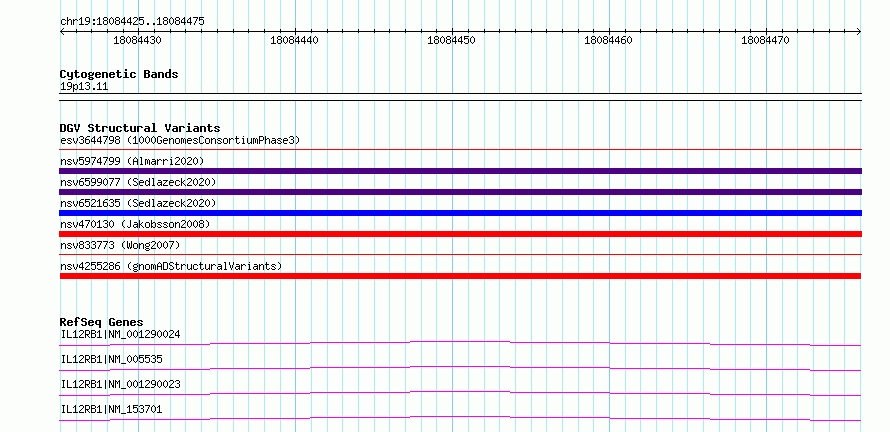Click the left arrowhead of the ruler
The height and width of the screenshot is (432, 890).
(x=62, y=31)
